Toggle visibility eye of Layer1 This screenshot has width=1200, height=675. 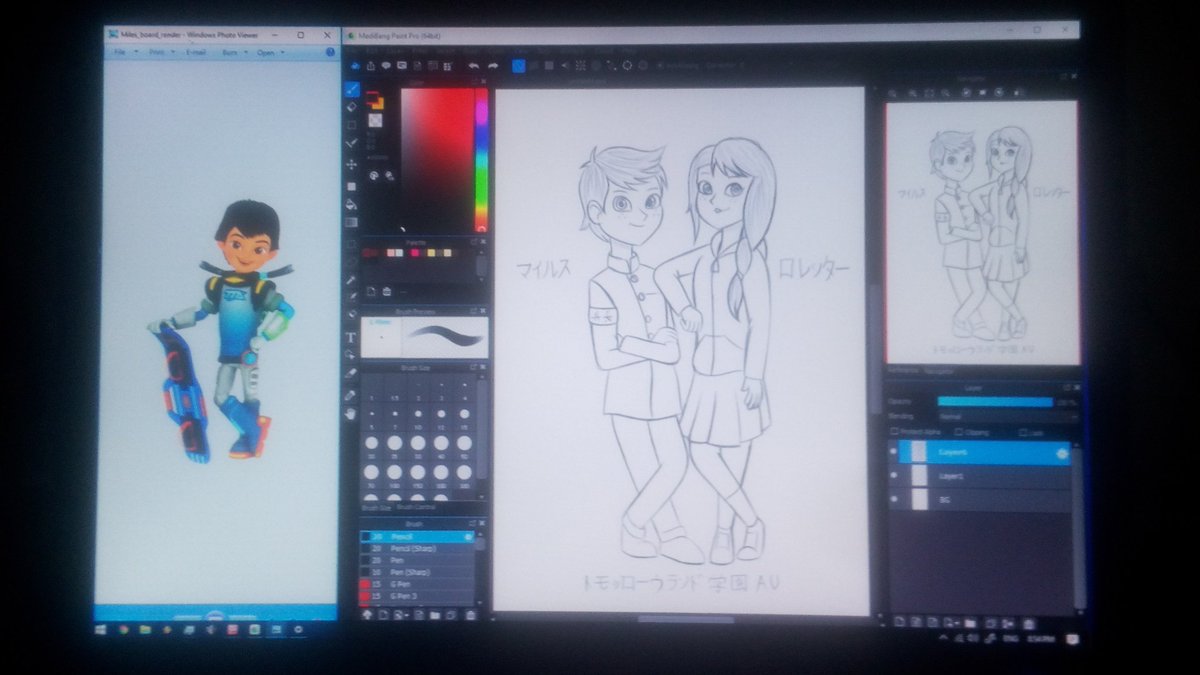pos(896,477)
